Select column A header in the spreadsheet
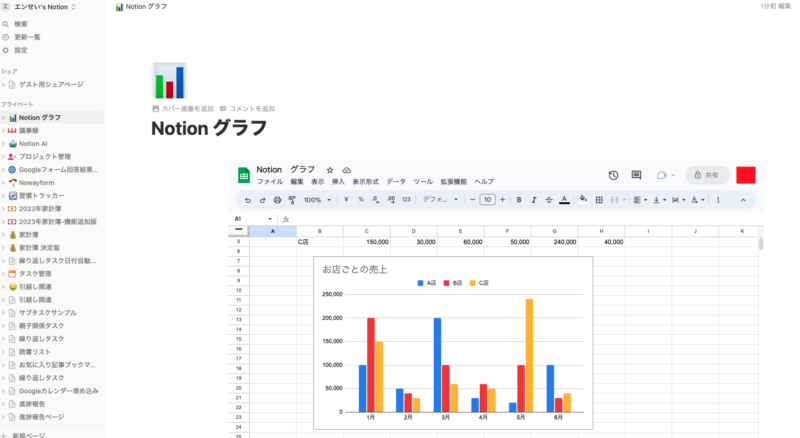 tap(272, 231)
